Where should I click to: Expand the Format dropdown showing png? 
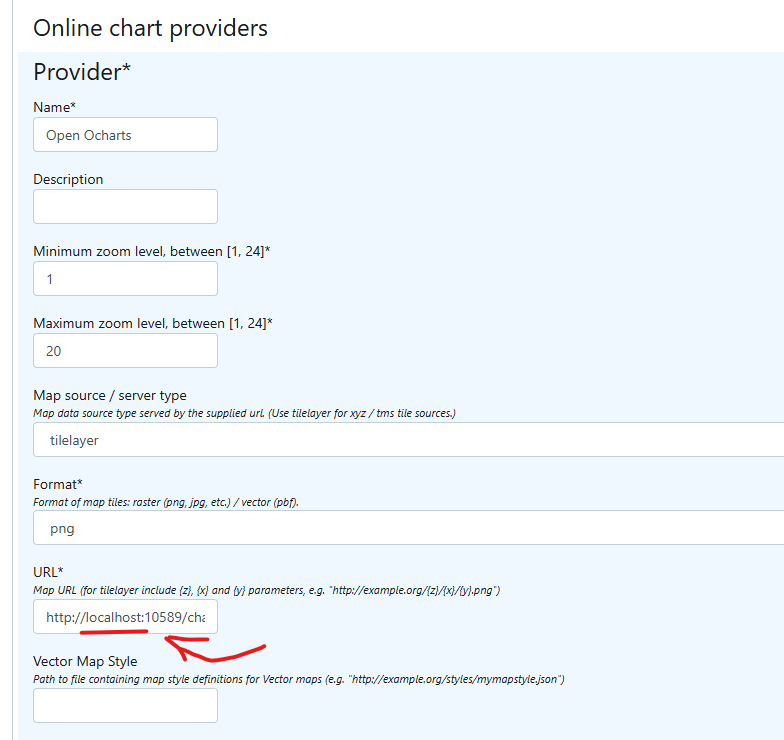pos(410,528)
